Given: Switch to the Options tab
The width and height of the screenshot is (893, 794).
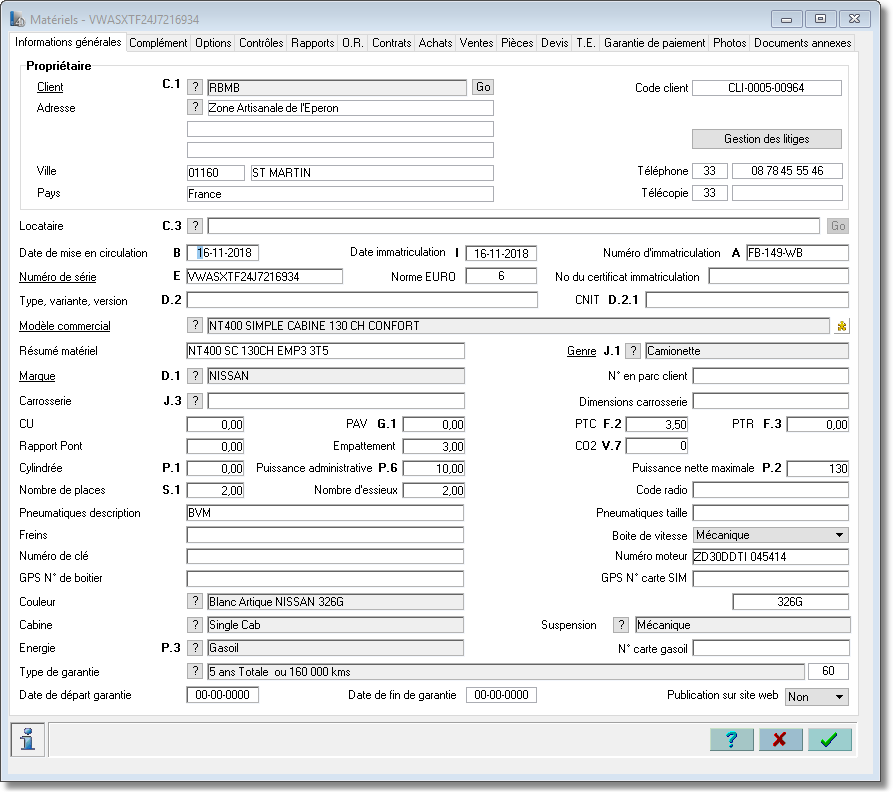Looking at the screenshot, I should 213,43.
